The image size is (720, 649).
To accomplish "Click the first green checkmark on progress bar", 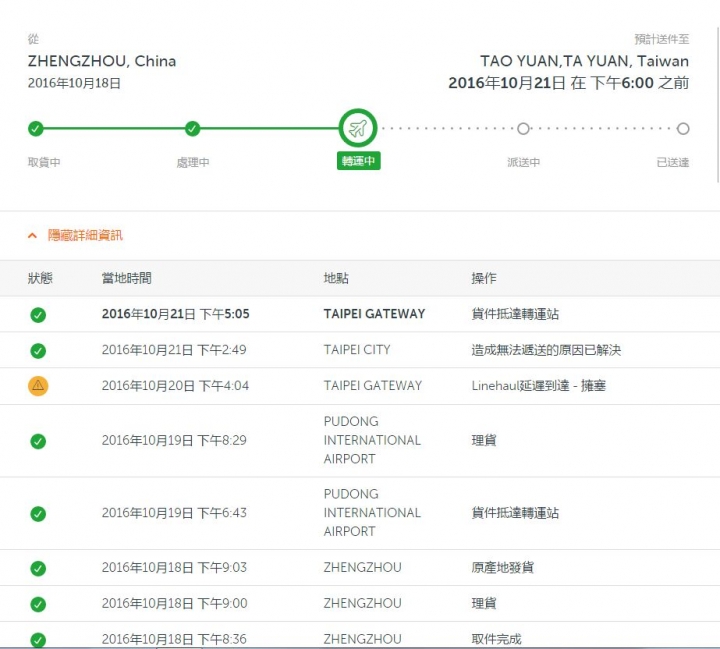I will point(35,129).
